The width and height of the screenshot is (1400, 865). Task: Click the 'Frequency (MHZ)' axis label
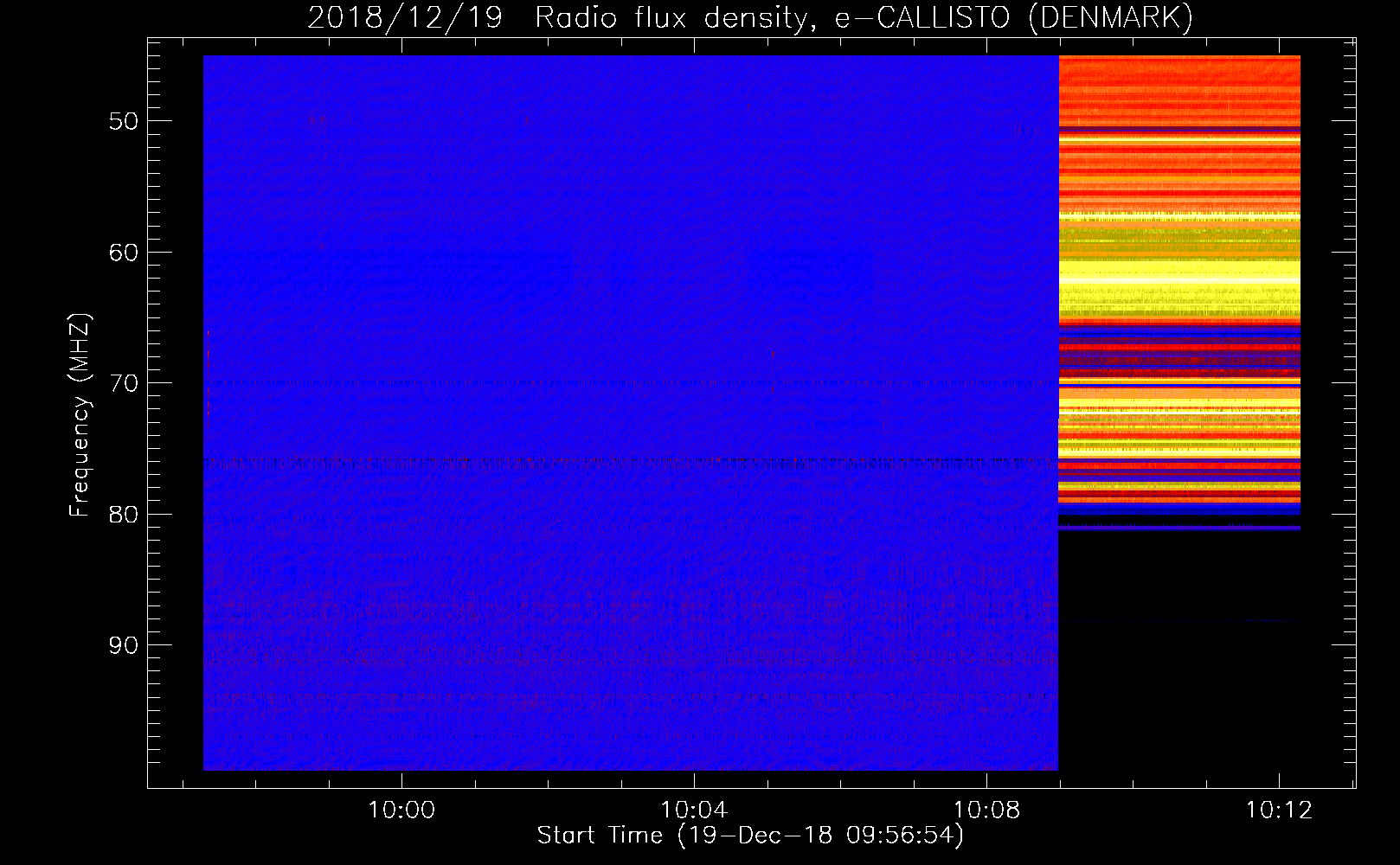point(80,415)
